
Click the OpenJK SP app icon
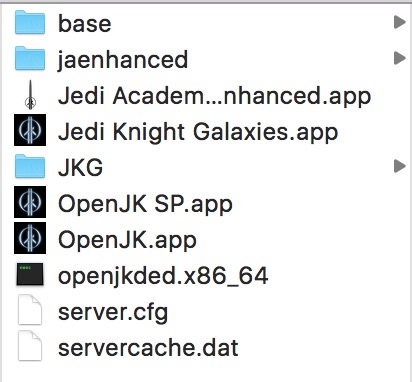coord(30,202)
